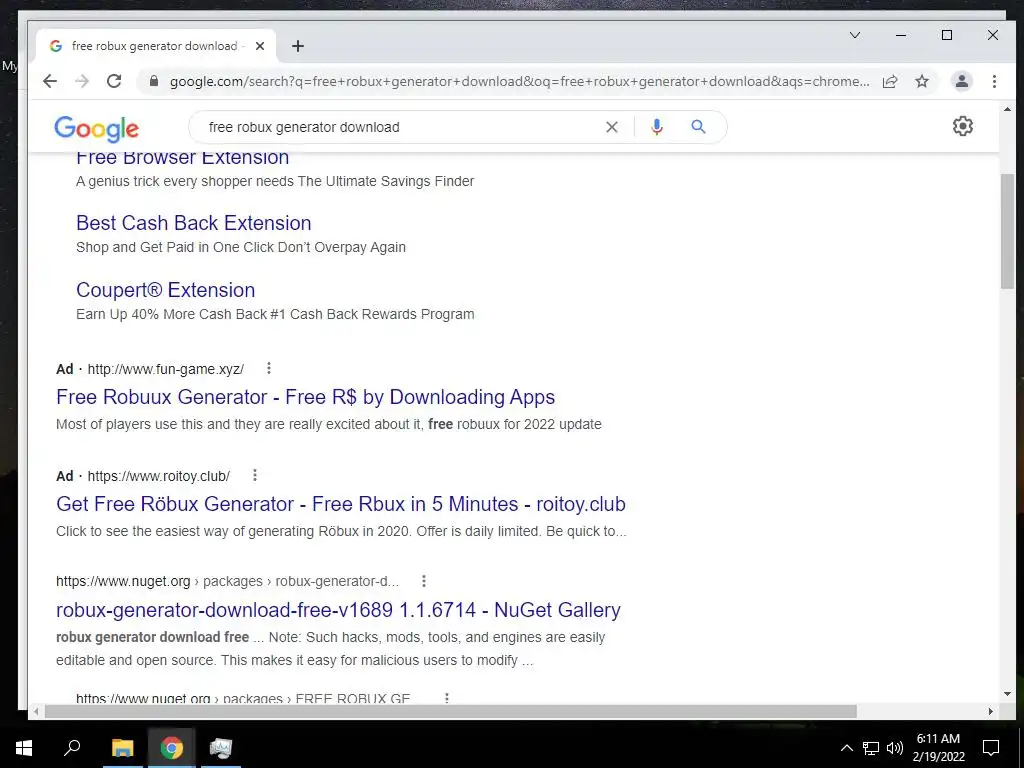Start a voice search with microphone
This screenshot has width=1024, height=768.
click(657, 127)
